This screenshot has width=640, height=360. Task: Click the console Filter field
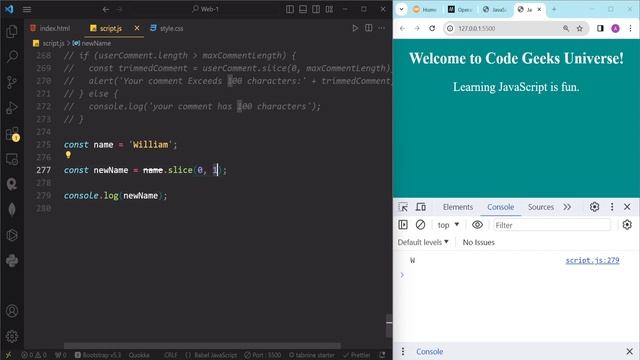(x=552, y=225)
